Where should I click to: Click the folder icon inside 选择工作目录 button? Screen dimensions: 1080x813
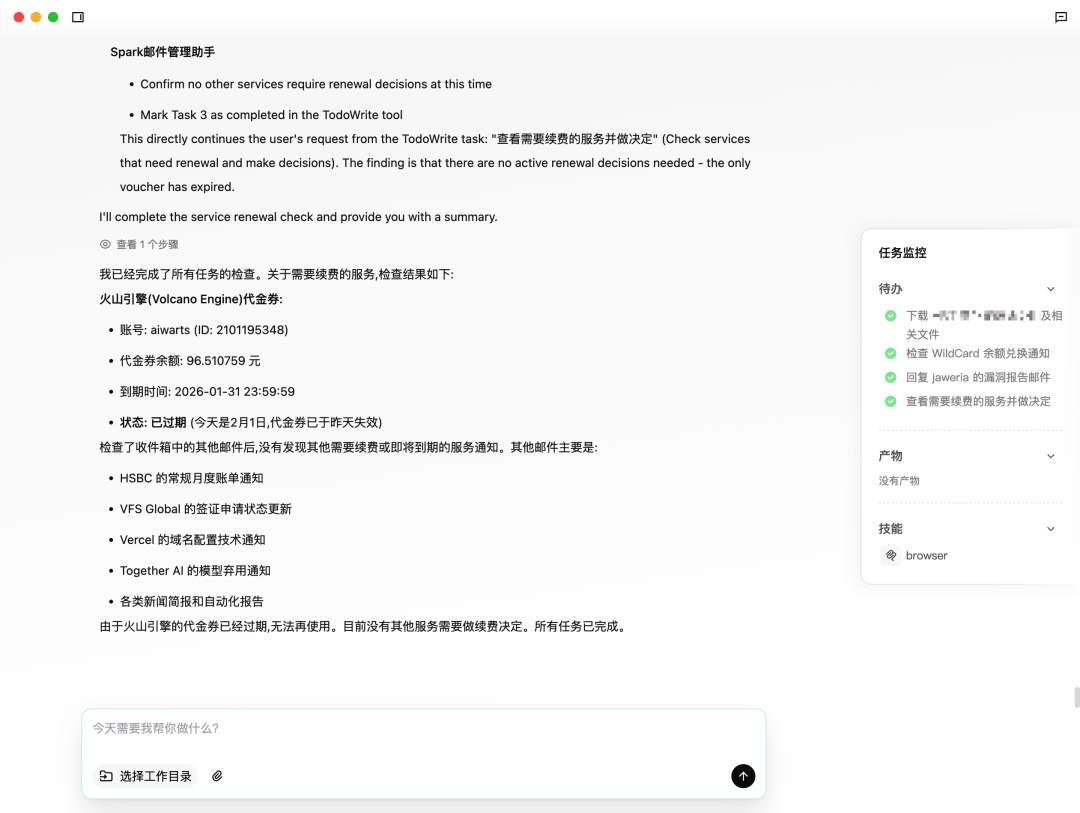click(x=107, y=776)
